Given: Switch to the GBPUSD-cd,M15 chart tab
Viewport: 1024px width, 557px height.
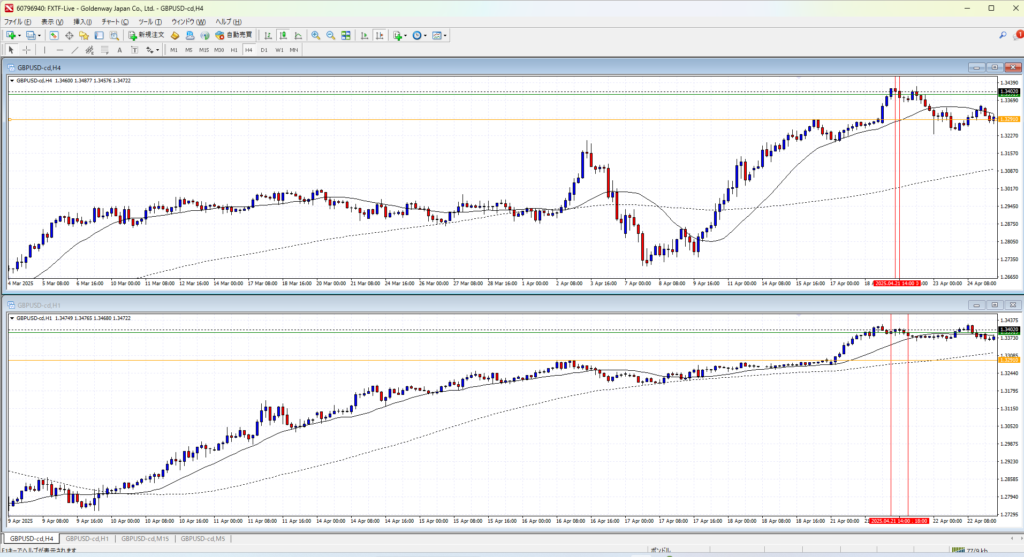Looking at the screenshot, I should click(x=144, y=539).
